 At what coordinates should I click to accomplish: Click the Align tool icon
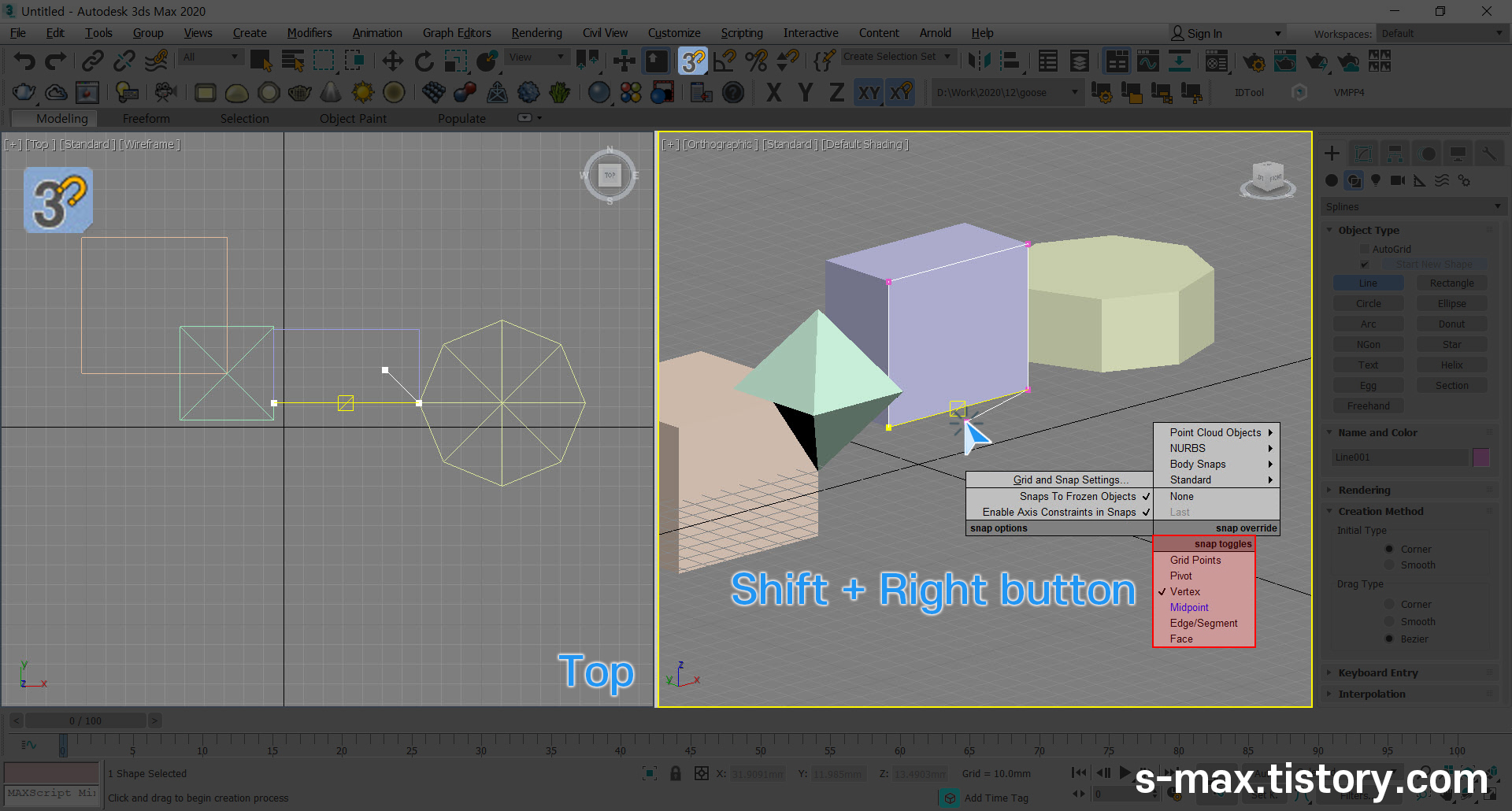point(1010,61)
